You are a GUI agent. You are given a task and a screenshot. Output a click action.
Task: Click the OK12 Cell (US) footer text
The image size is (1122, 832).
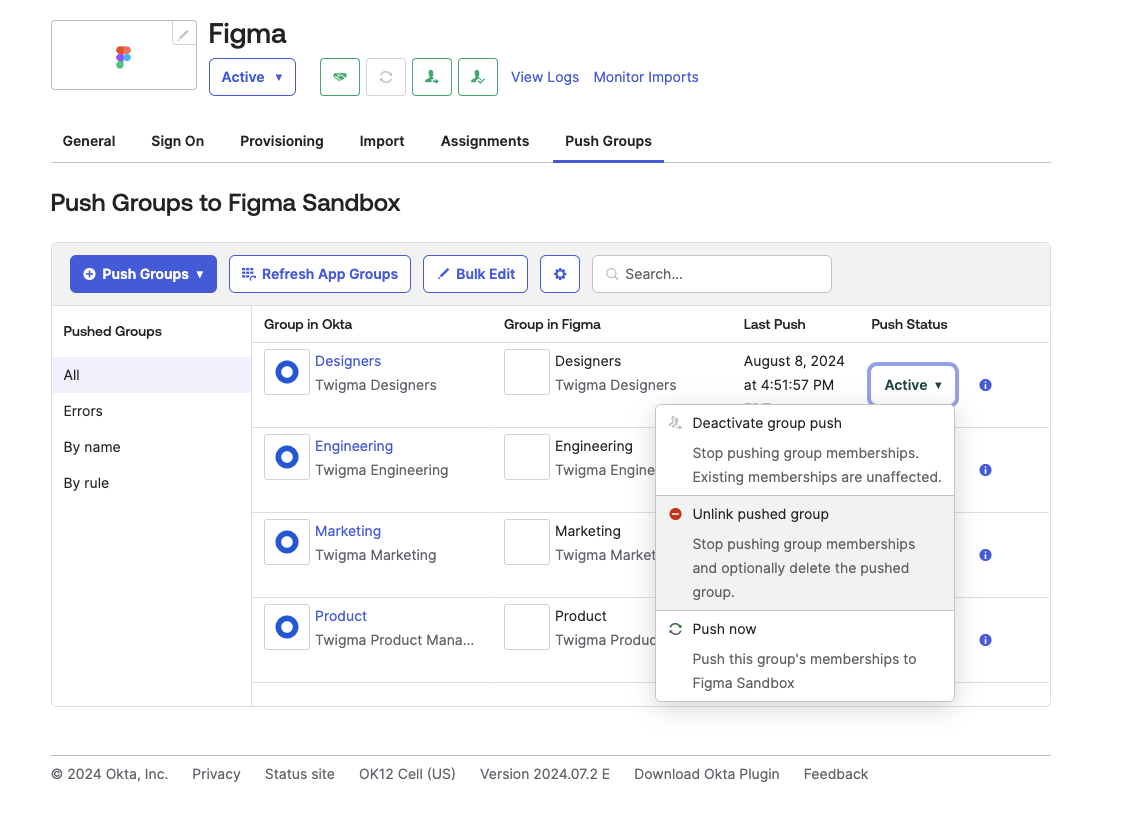407,774
